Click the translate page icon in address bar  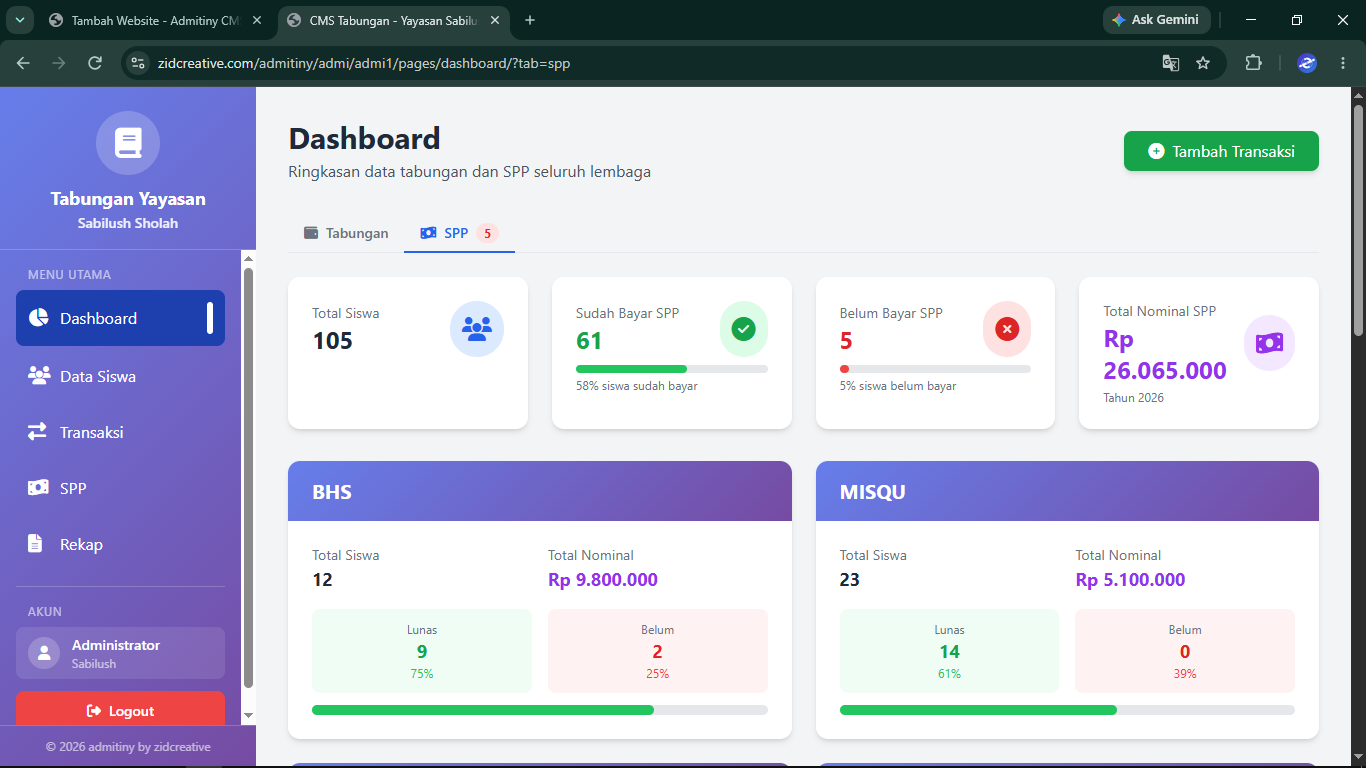(x=1170, y=63)
